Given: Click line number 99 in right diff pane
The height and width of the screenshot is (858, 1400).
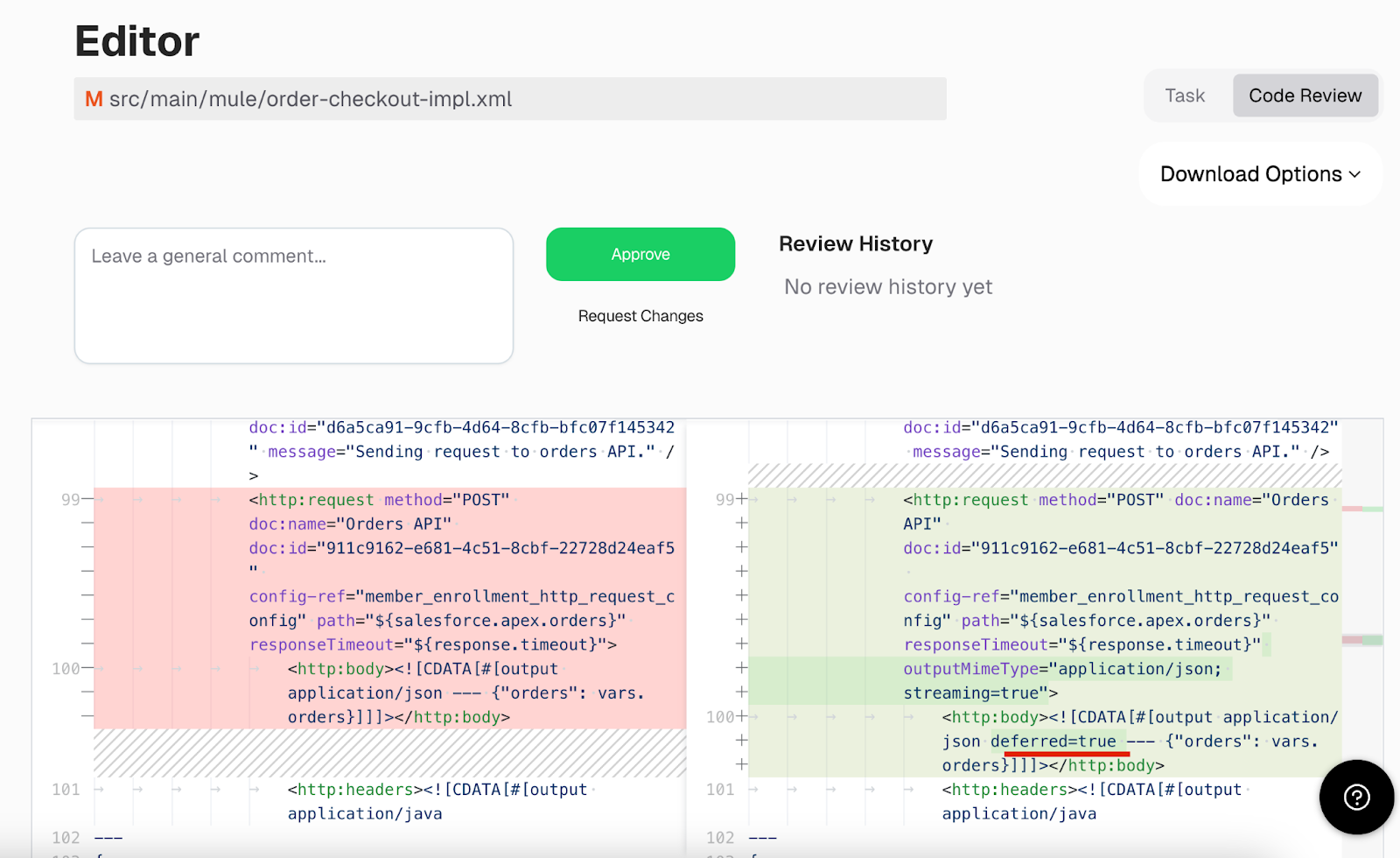Looking at the screenshot, I should click(x=725, y=500).
